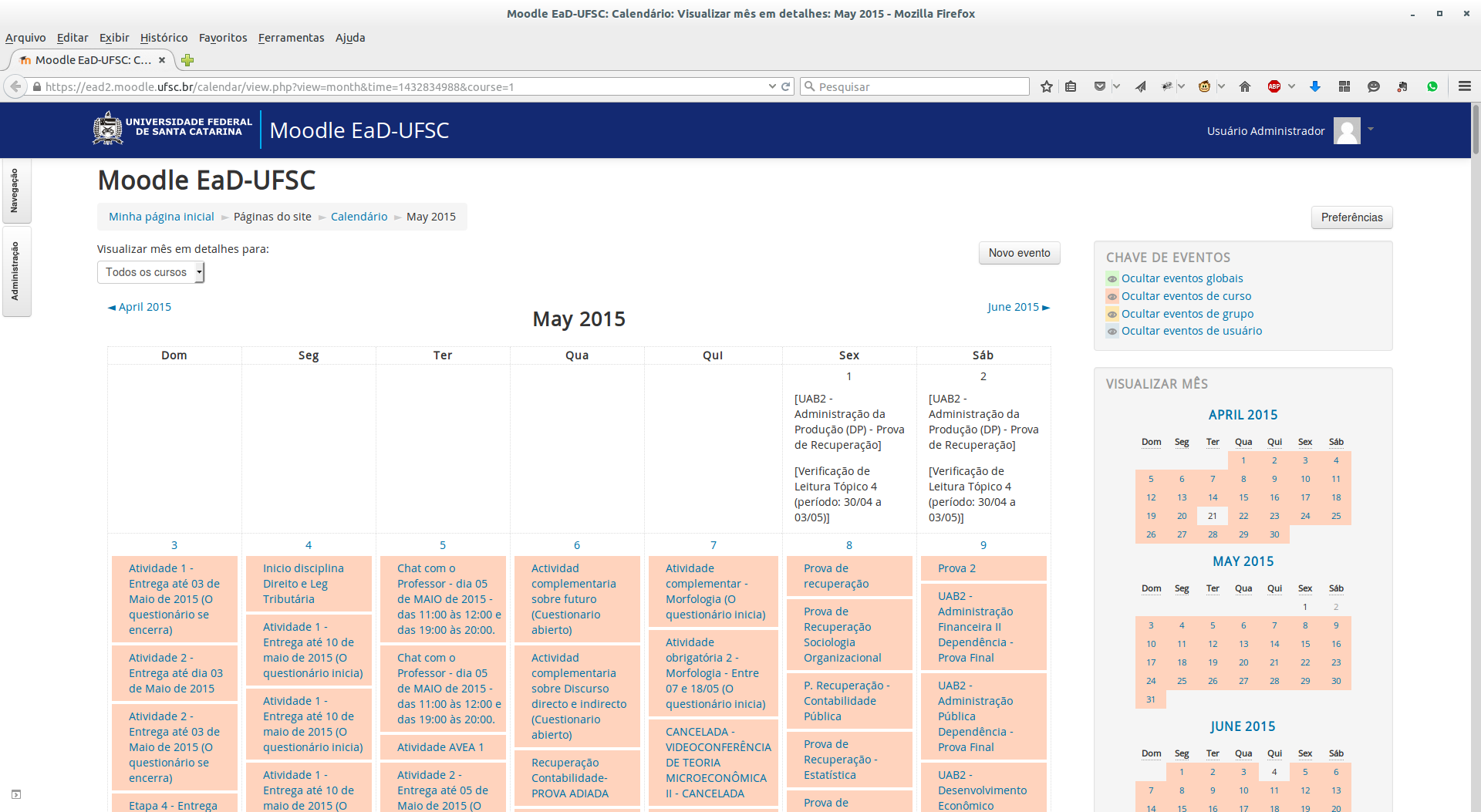Click previous month arrow beside April 2015
1481x812 pixels.
pos(112,307)
